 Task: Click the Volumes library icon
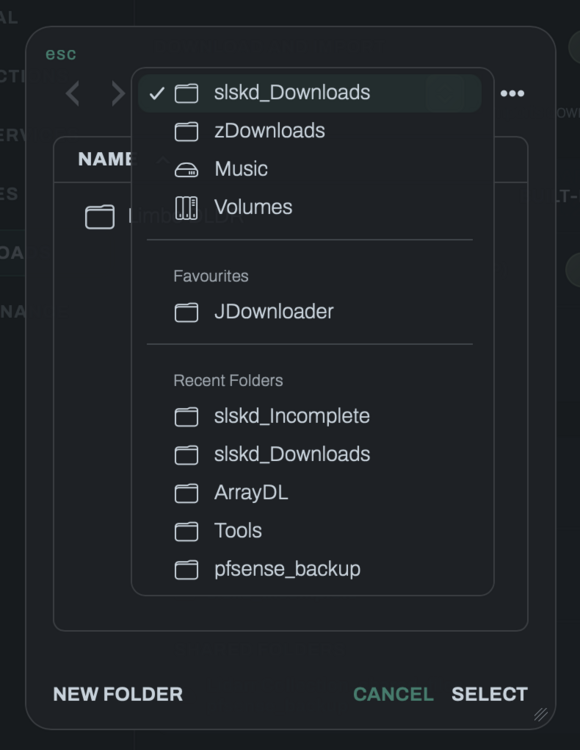click(x=186, y=208)
